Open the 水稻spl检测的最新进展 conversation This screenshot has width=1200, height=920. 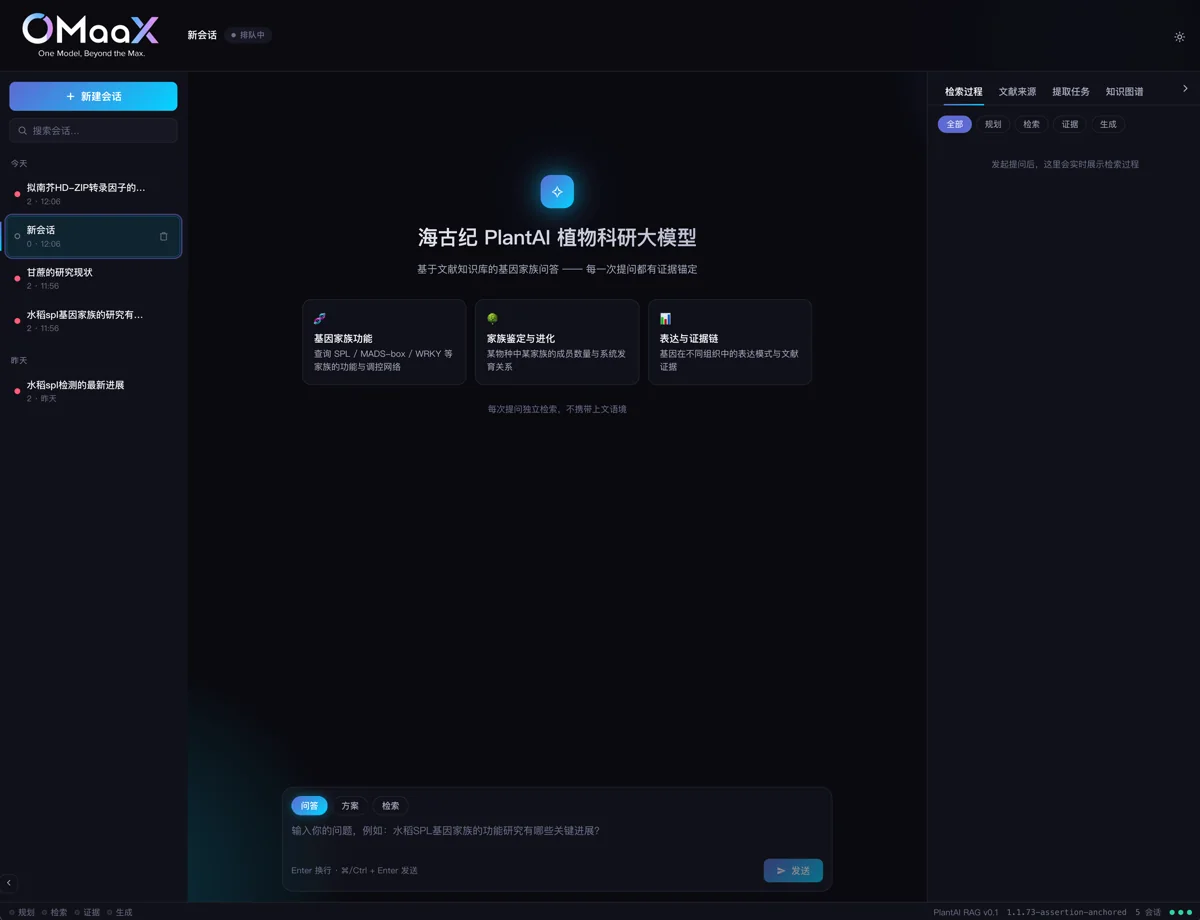94,391
